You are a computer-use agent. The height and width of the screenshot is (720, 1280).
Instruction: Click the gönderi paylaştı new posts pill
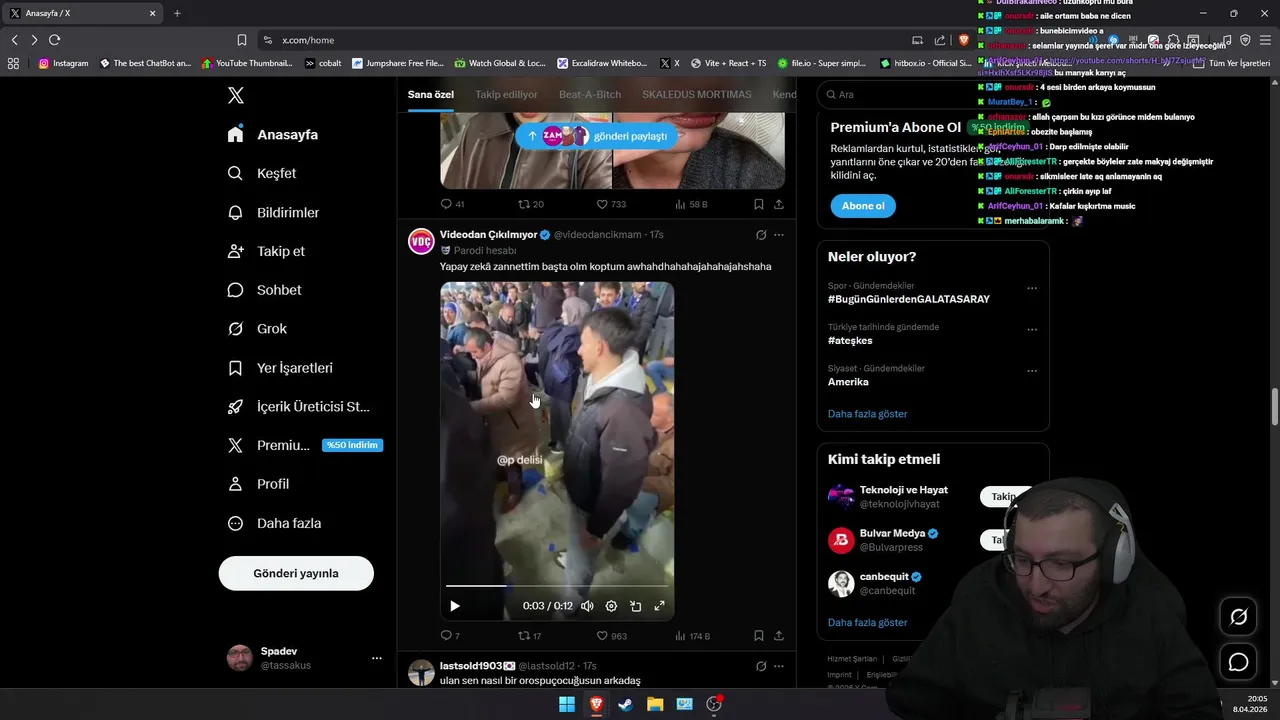click(597, 136)
